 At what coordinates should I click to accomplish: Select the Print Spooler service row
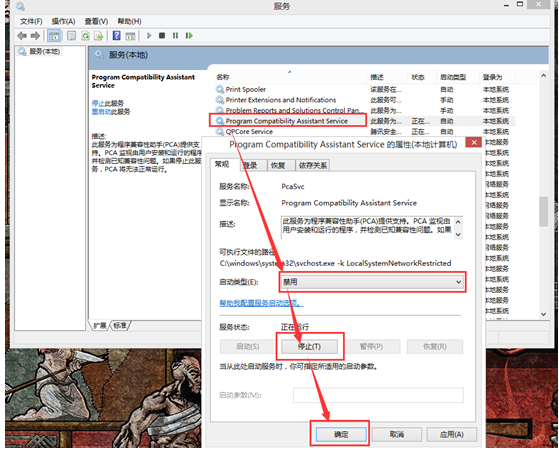click(363, 89)
